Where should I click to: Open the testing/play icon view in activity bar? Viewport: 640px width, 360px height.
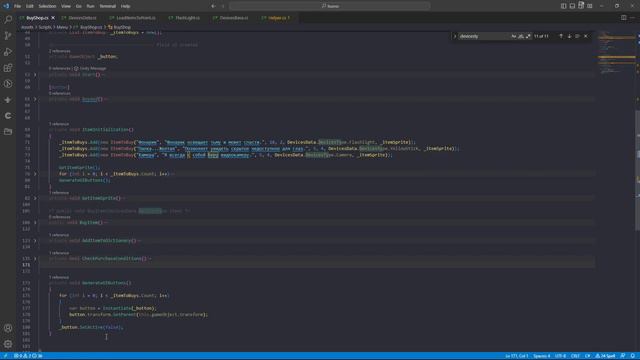[8, 84]
